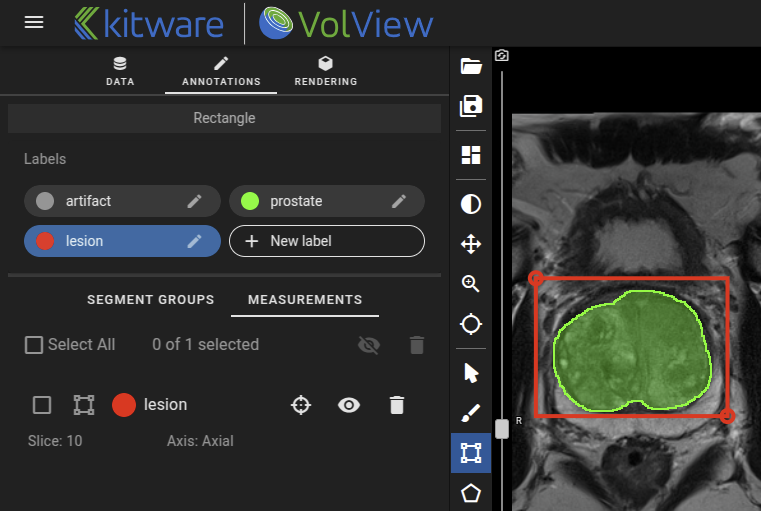This screenshot has width=761, height=511.
Task: Select the window/level contrast tool
Action: [471, 204]
